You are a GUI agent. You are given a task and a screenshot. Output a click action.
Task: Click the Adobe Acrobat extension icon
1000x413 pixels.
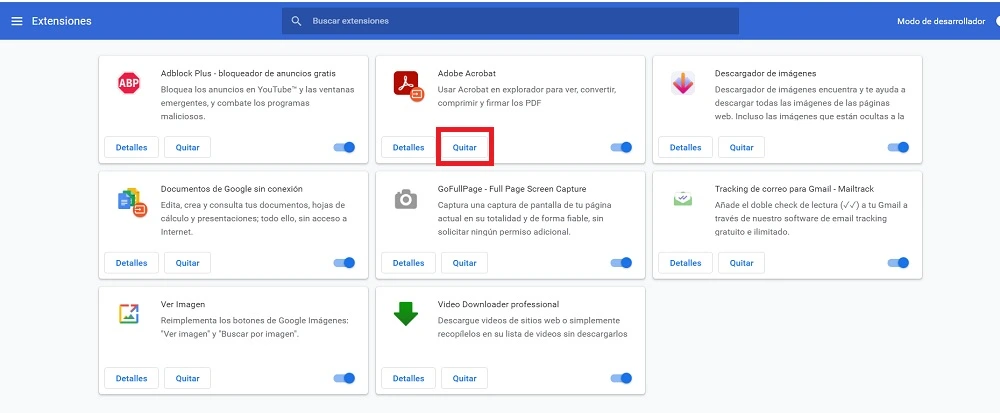click(408, 86)
